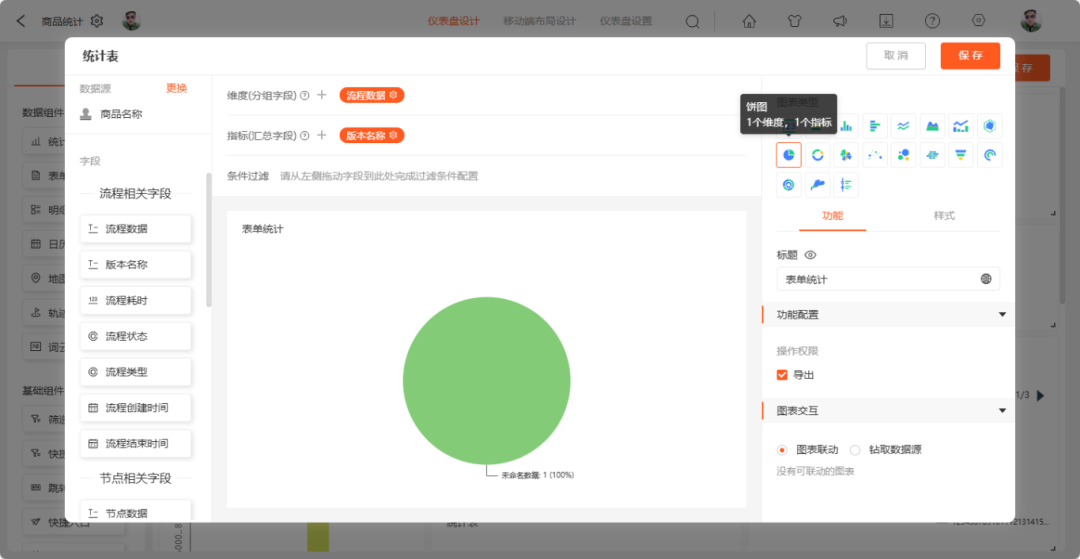Select the bidirectional bar chart icon
This screenshot has width=1080, height=559.
coord(932,155)
